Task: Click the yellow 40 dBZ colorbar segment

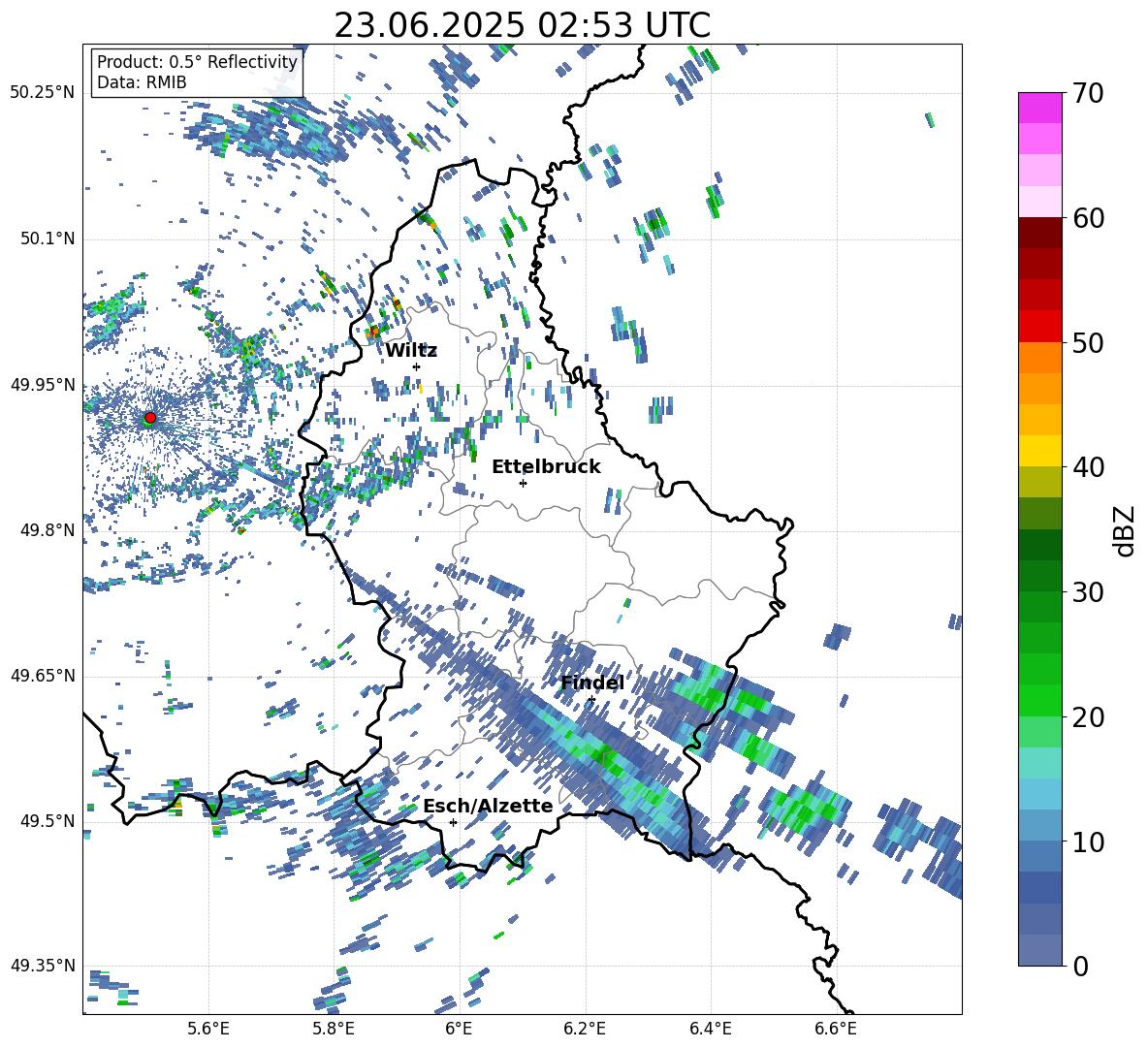Action: click(1040, 451)
